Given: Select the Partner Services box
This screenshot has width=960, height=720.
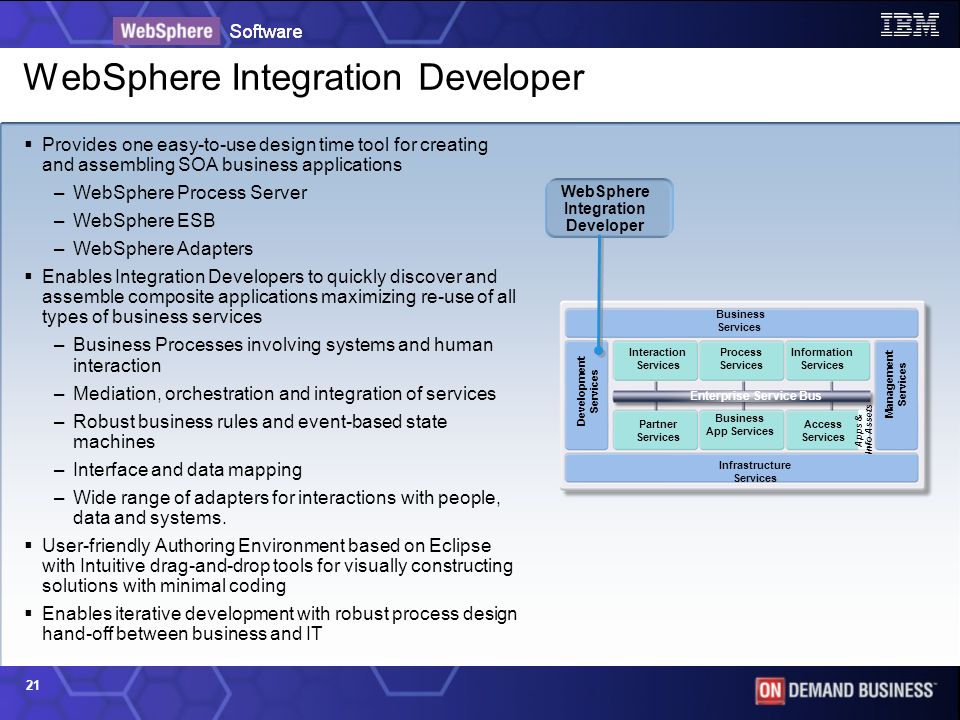Looking at the screenshot, I should pyautogui.click(x=656, y=430).
